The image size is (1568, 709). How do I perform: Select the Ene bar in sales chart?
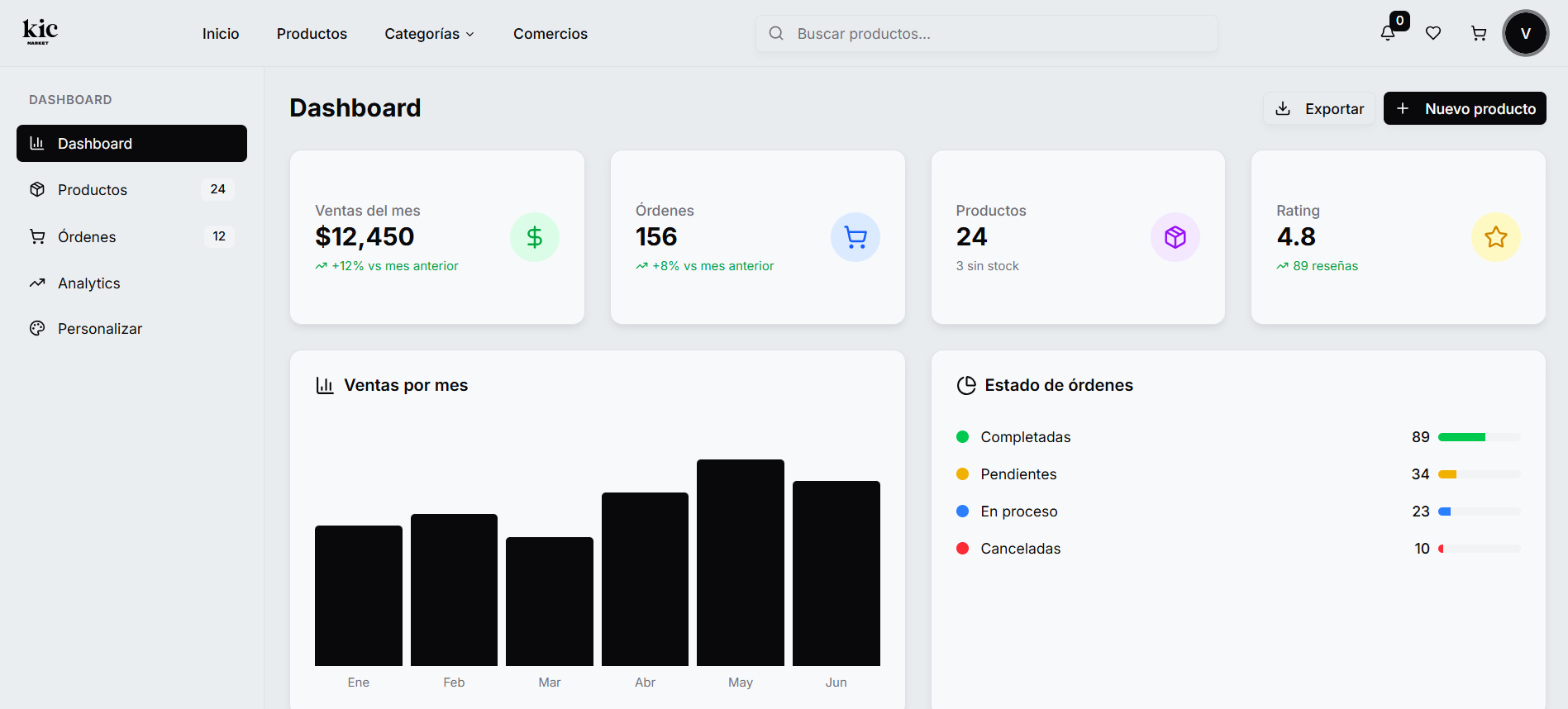click(x=359, y=596)
